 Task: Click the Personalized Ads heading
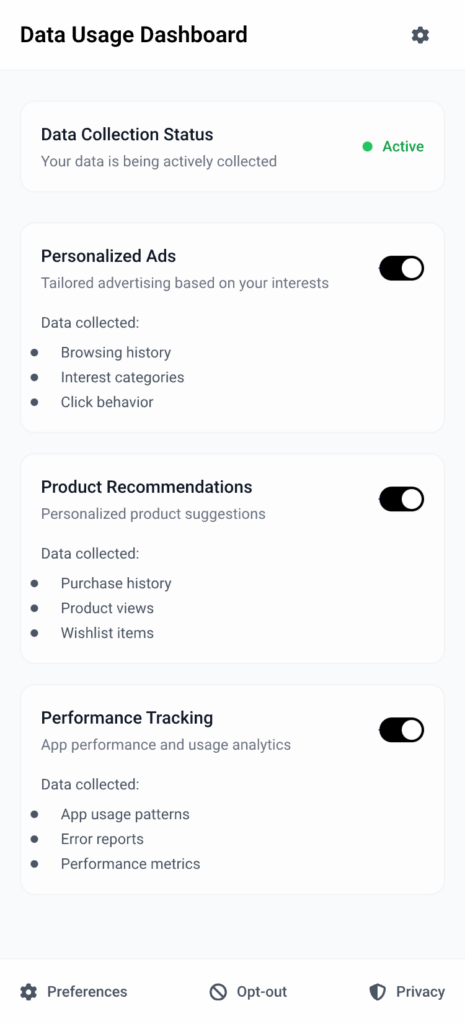(x=108, y=256)
